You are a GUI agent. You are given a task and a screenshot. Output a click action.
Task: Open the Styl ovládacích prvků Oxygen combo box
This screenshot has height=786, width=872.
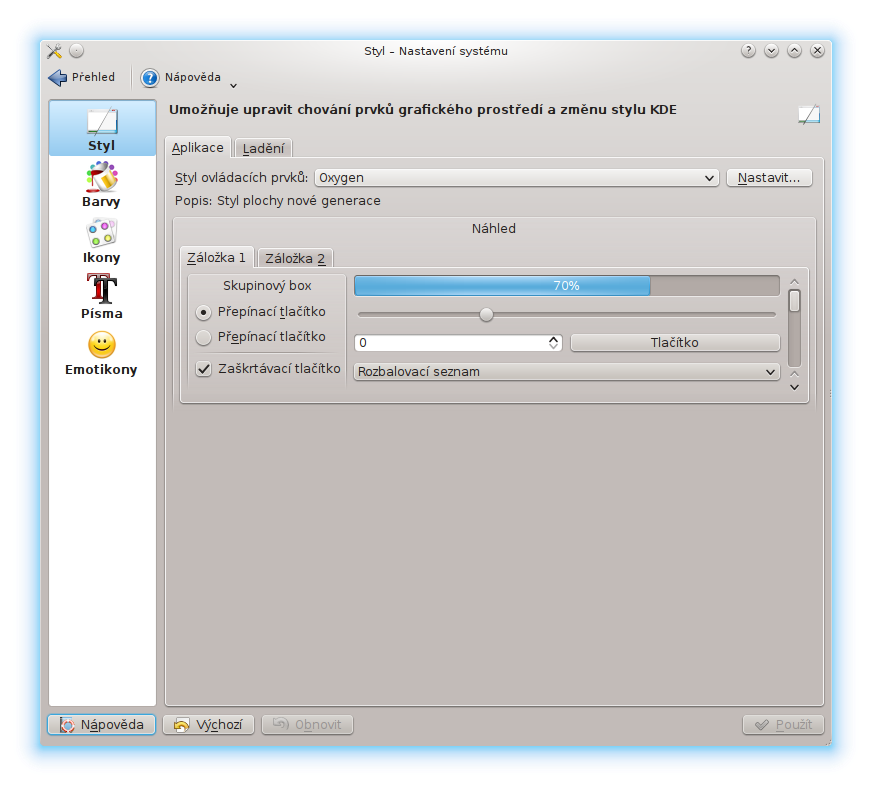coord(517,178)
